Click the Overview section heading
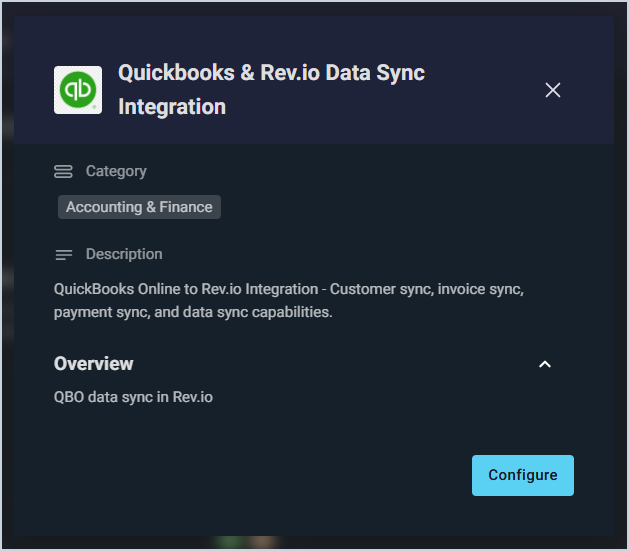 click(94, 364)
